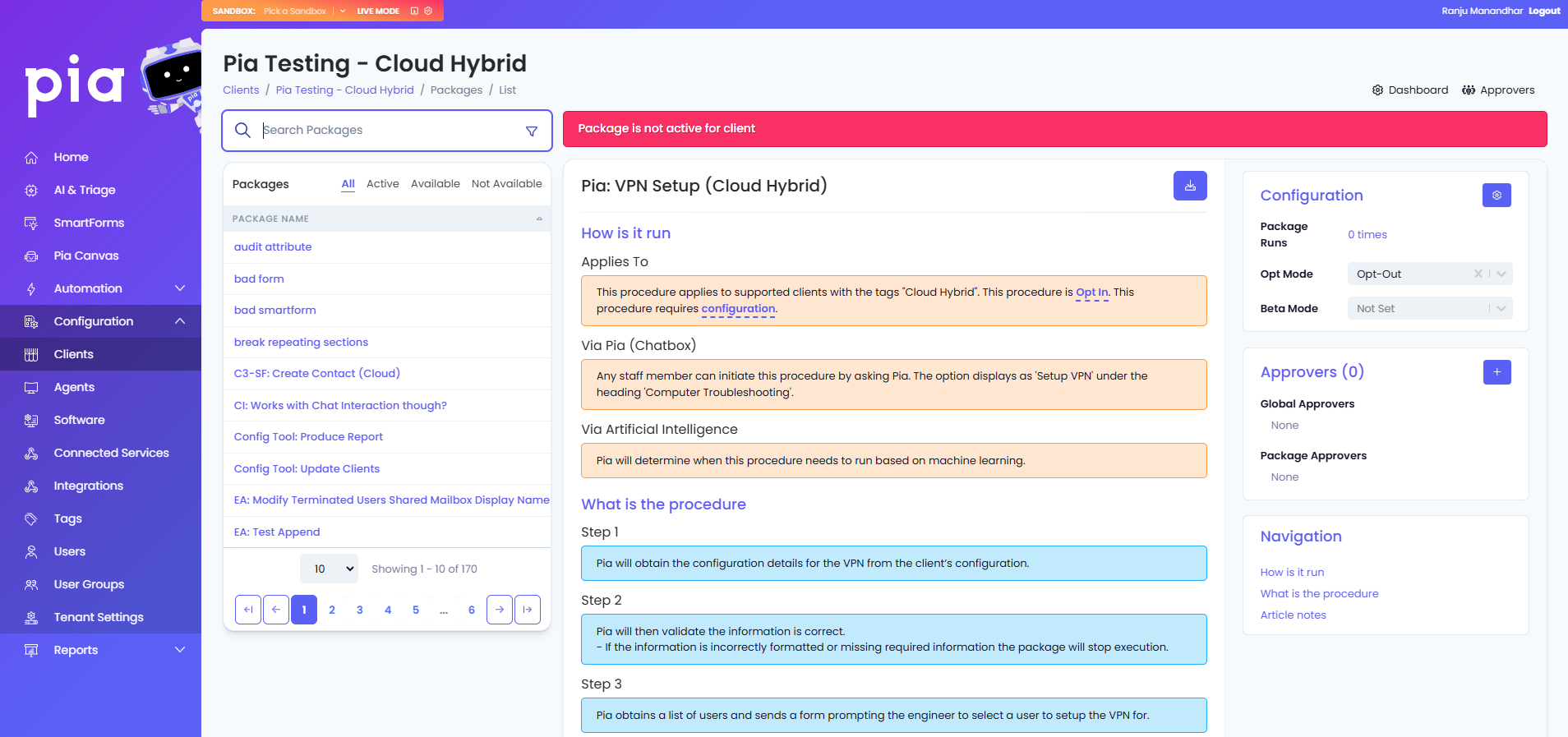Navigate to Article notes section
The height and width of the screenshot is (737, 1568).
[x=1293, y=615]
